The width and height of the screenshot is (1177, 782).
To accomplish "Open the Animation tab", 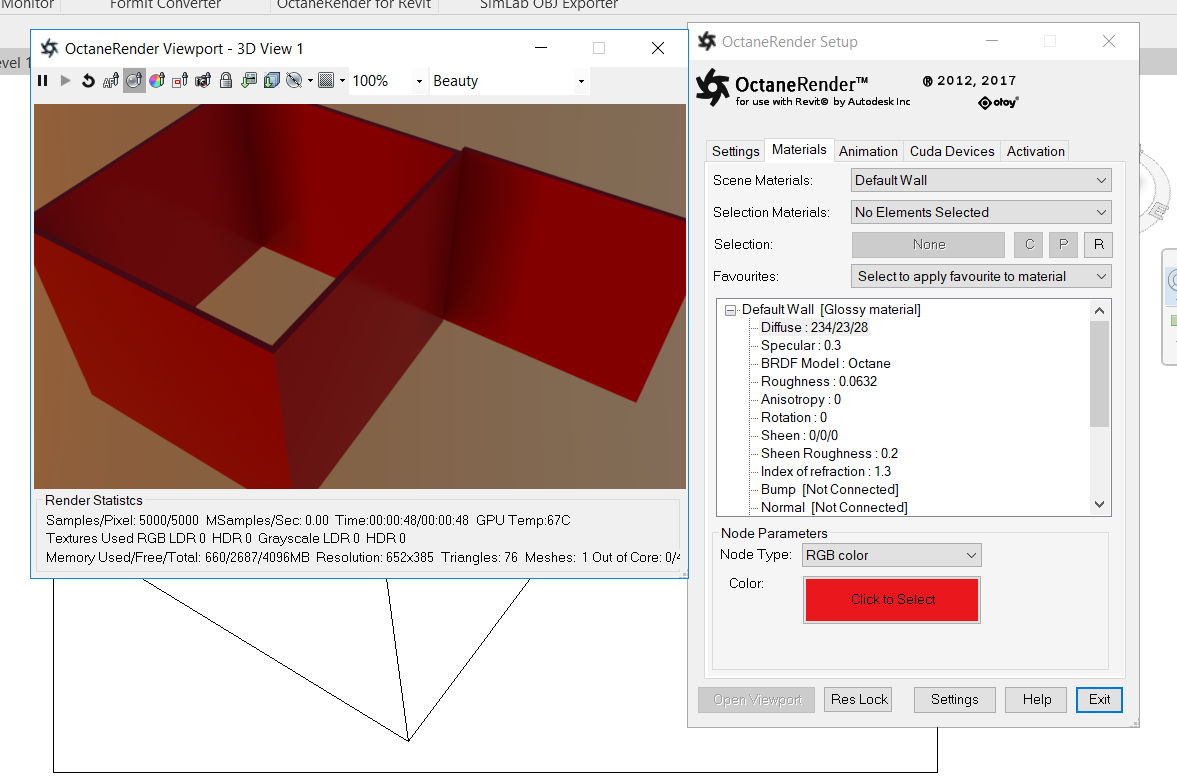I will tap(868, 151).
